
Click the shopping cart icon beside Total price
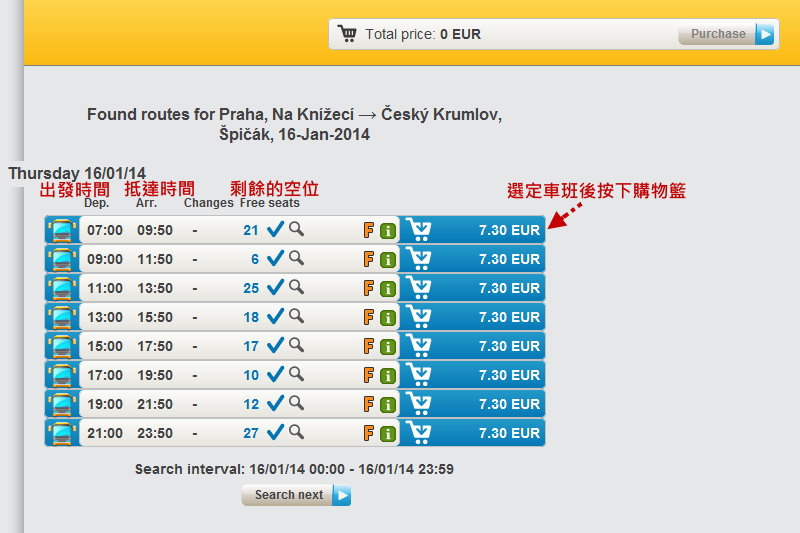347,34
